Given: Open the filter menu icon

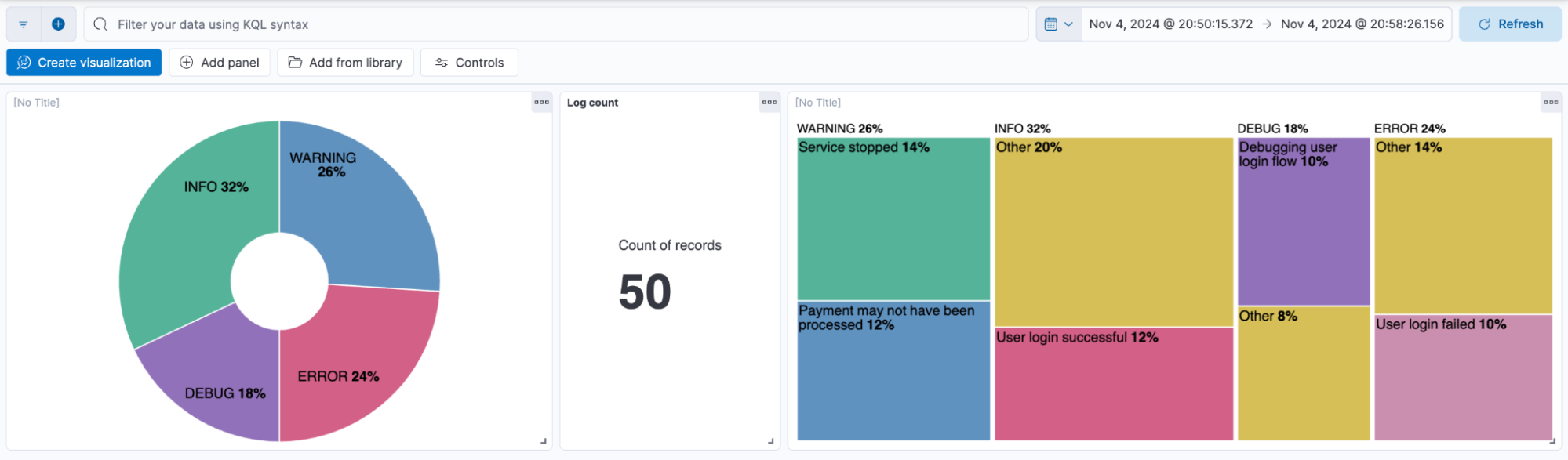Looking at the screenshot, I should [x=24, y=24].
